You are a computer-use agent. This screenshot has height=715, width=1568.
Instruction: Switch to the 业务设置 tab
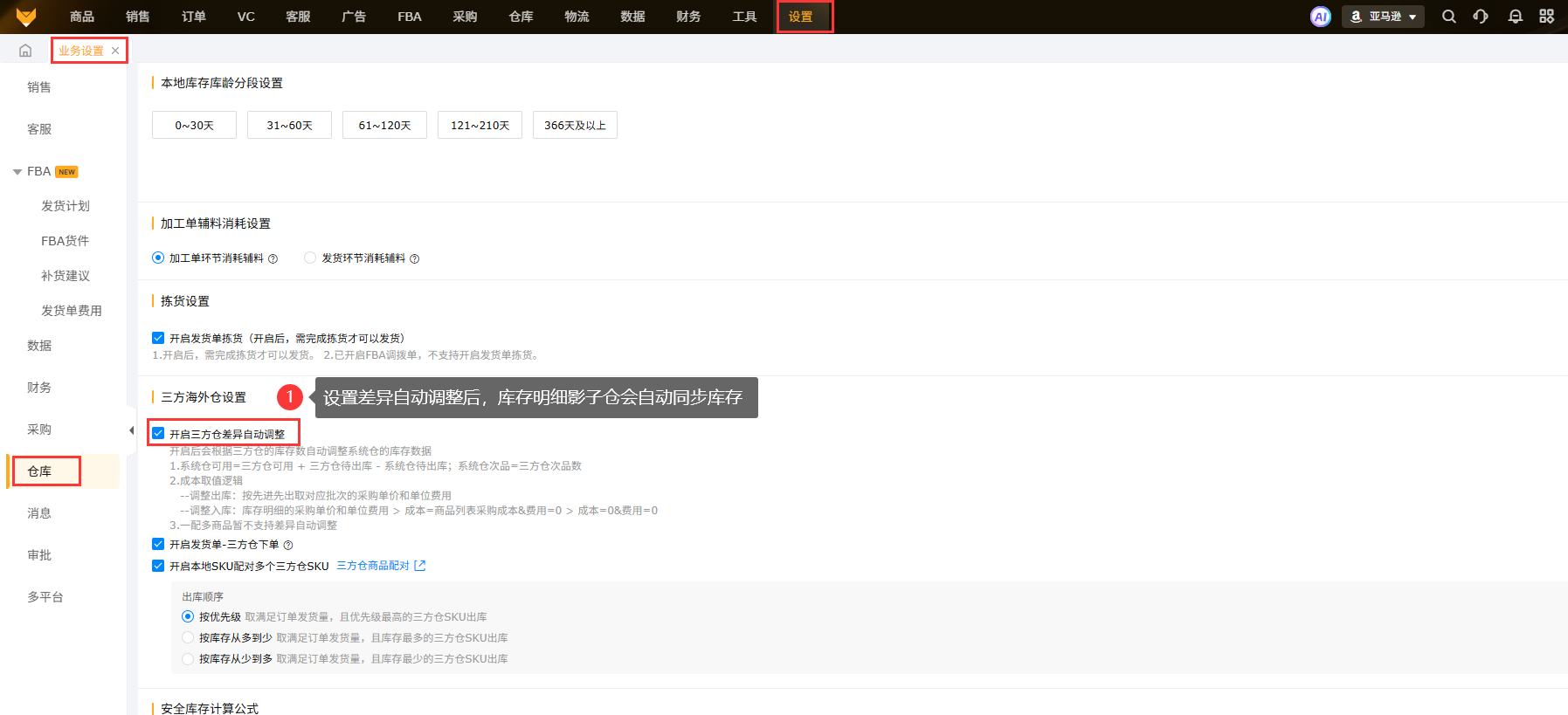click(x=81, y=51)
